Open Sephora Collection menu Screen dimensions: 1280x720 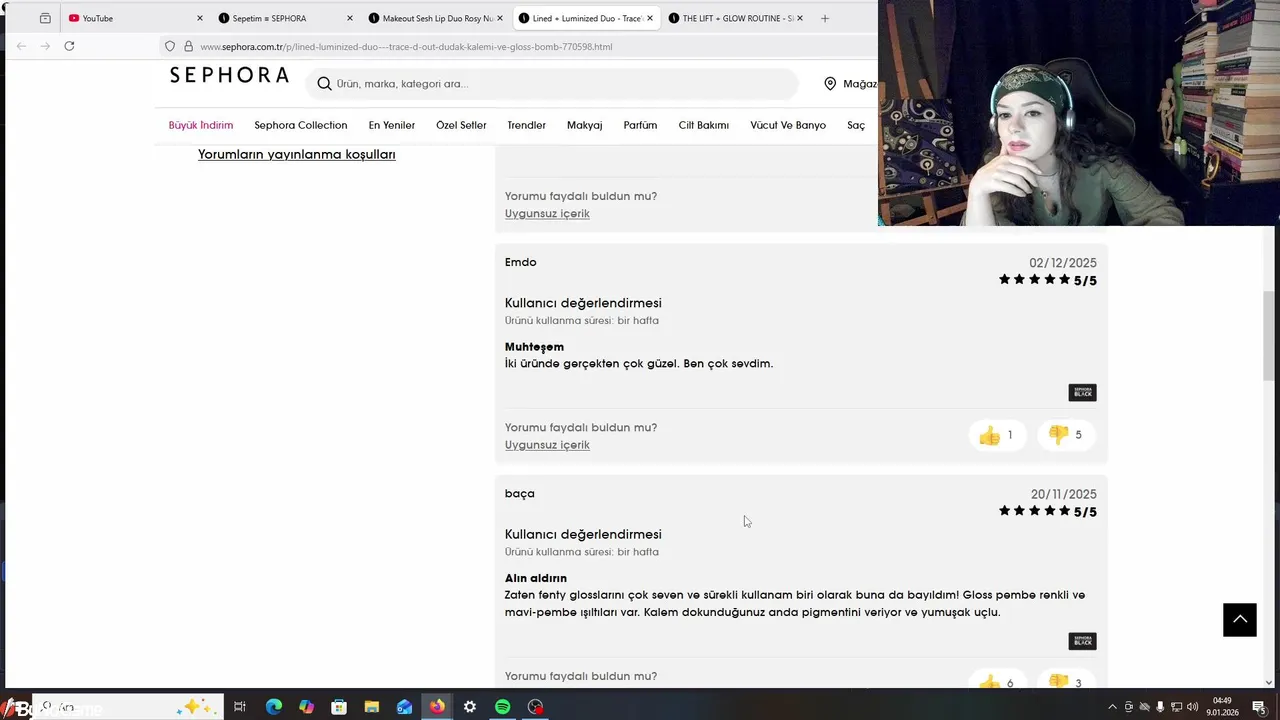[301, 125]
